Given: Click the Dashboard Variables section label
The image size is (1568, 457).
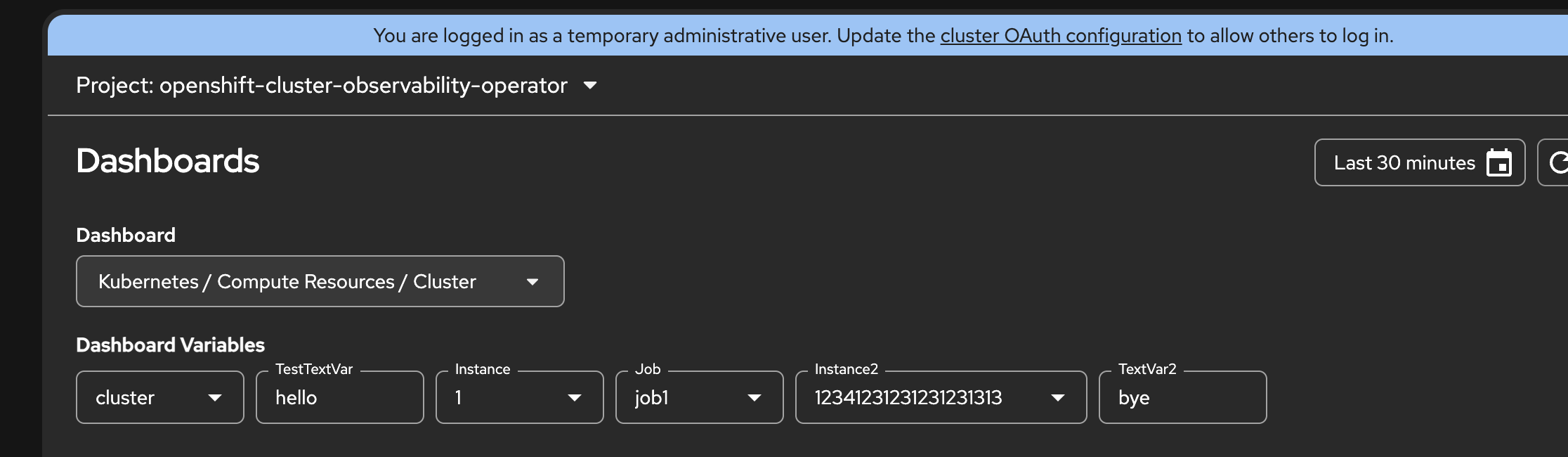Looking at the screenshot, I should coord(170,345).
